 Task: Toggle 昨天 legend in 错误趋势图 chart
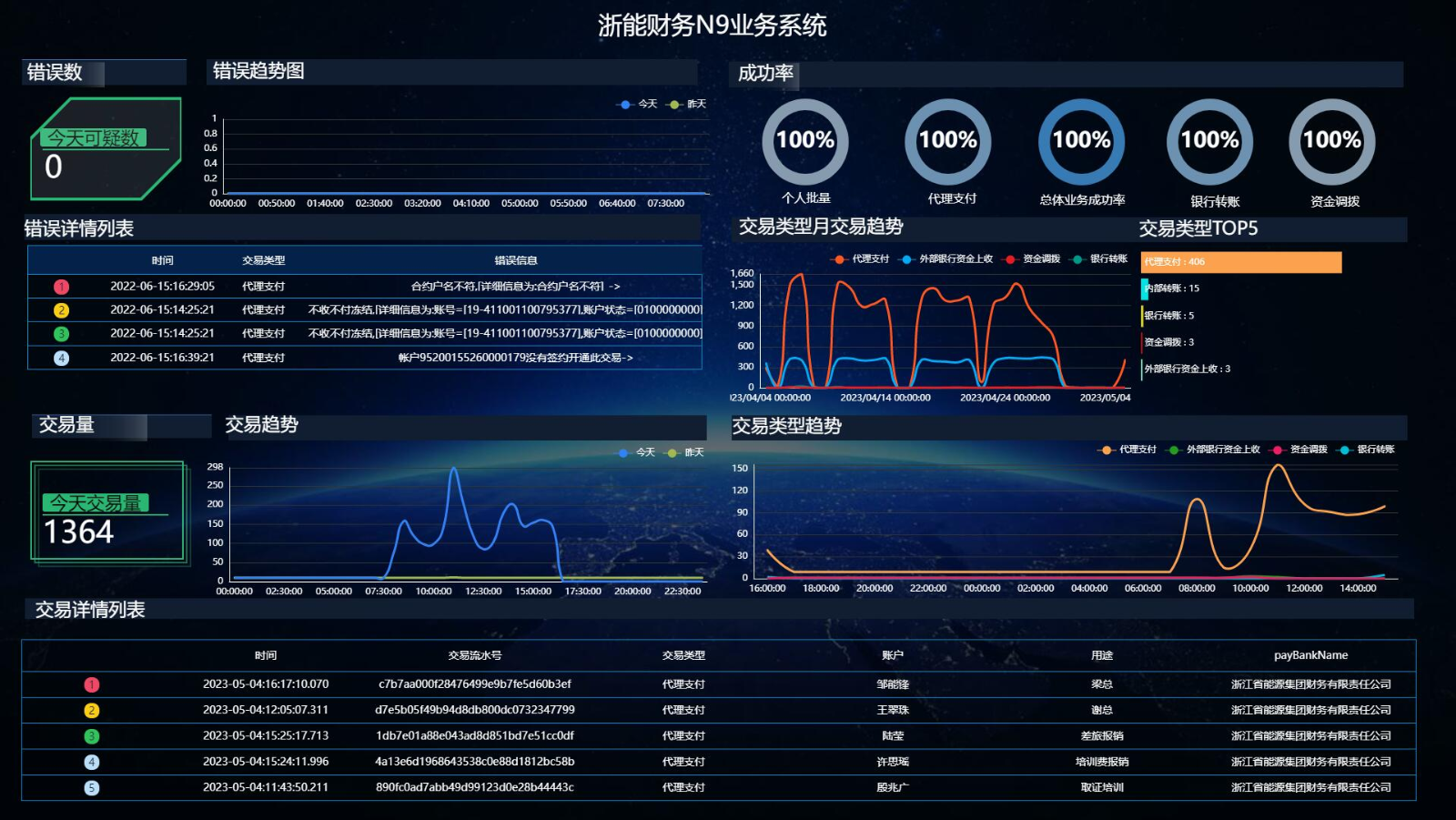tap(688, 105)
